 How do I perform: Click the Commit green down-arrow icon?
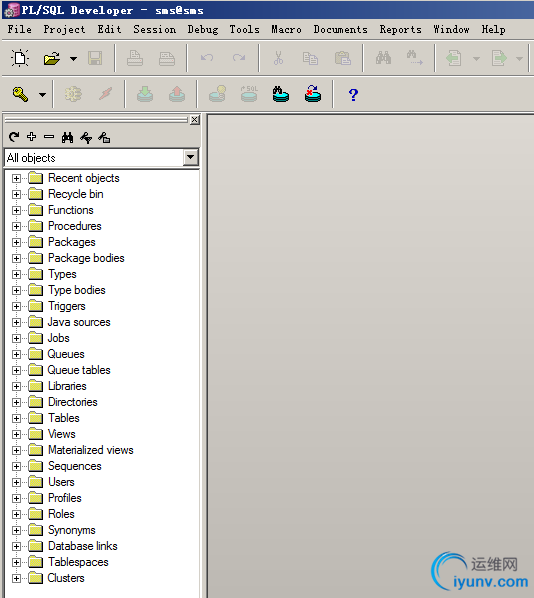(145, 94)
